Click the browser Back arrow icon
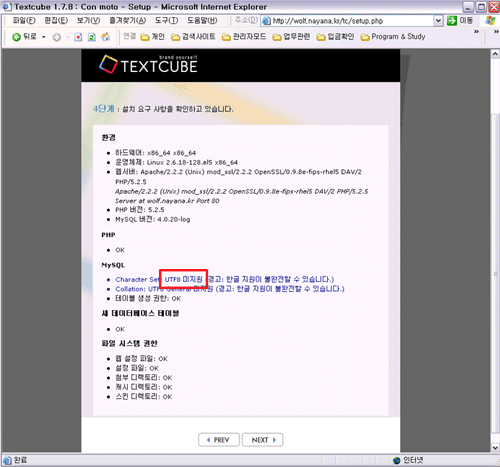This screenshot has width=500, height=467. click(x=16, y=37)
